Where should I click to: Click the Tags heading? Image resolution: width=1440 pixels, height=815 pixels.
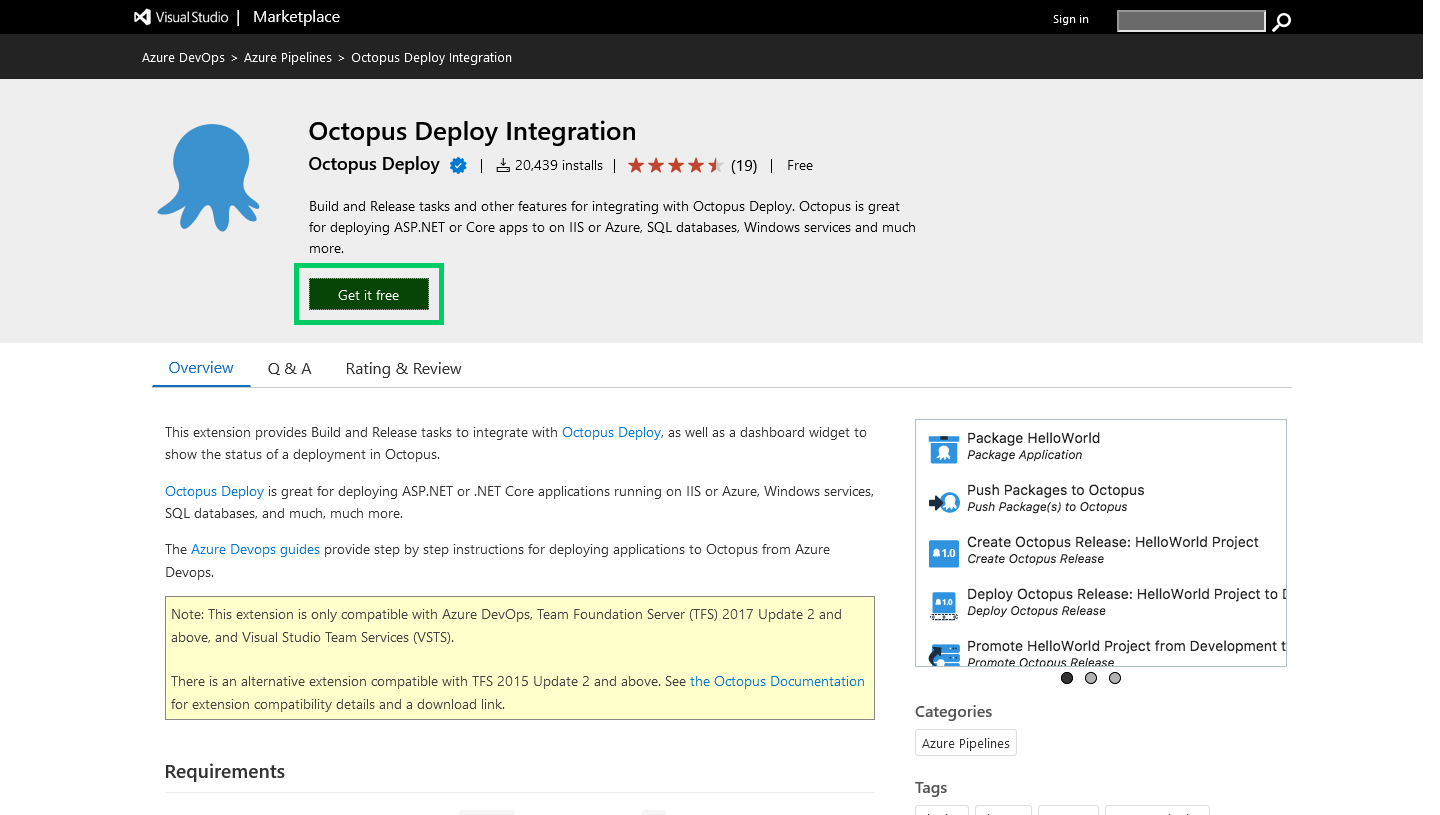(931, 788)
